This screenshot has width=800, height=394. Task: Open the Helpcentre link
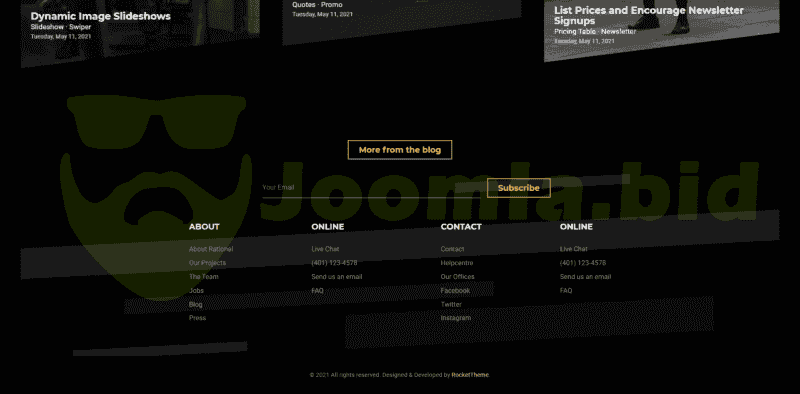pos(457,263)
